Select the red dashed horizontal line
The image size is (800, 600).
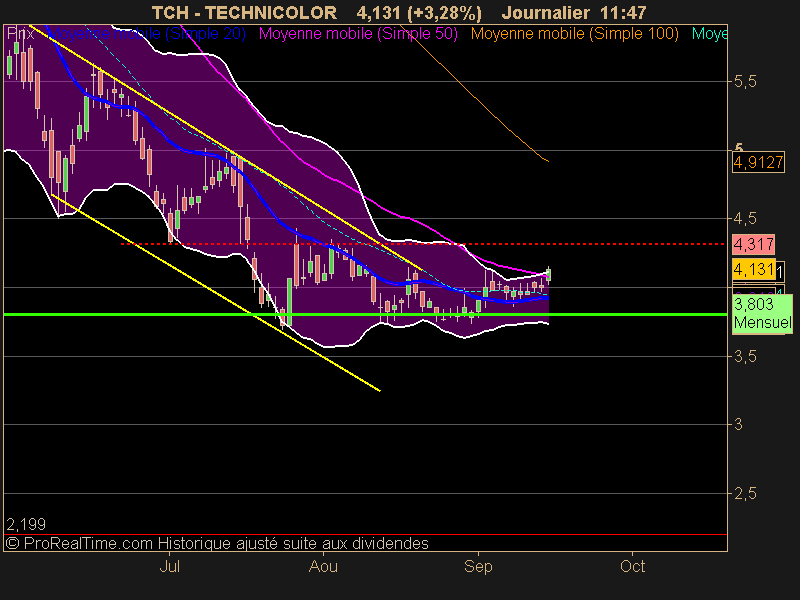coord(422,244)
